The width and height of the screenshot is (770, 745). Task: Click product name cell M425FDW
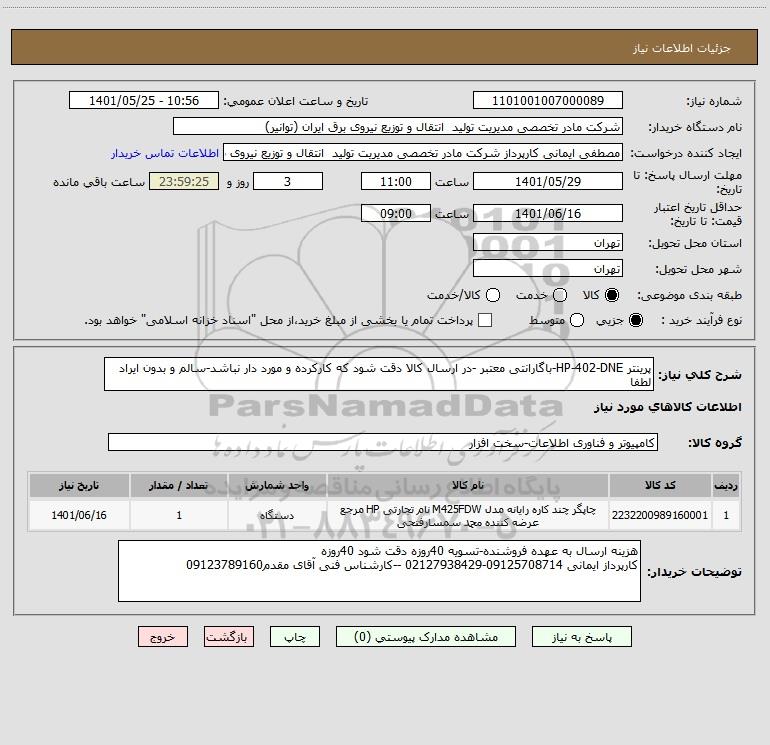(x=468, y=515)
